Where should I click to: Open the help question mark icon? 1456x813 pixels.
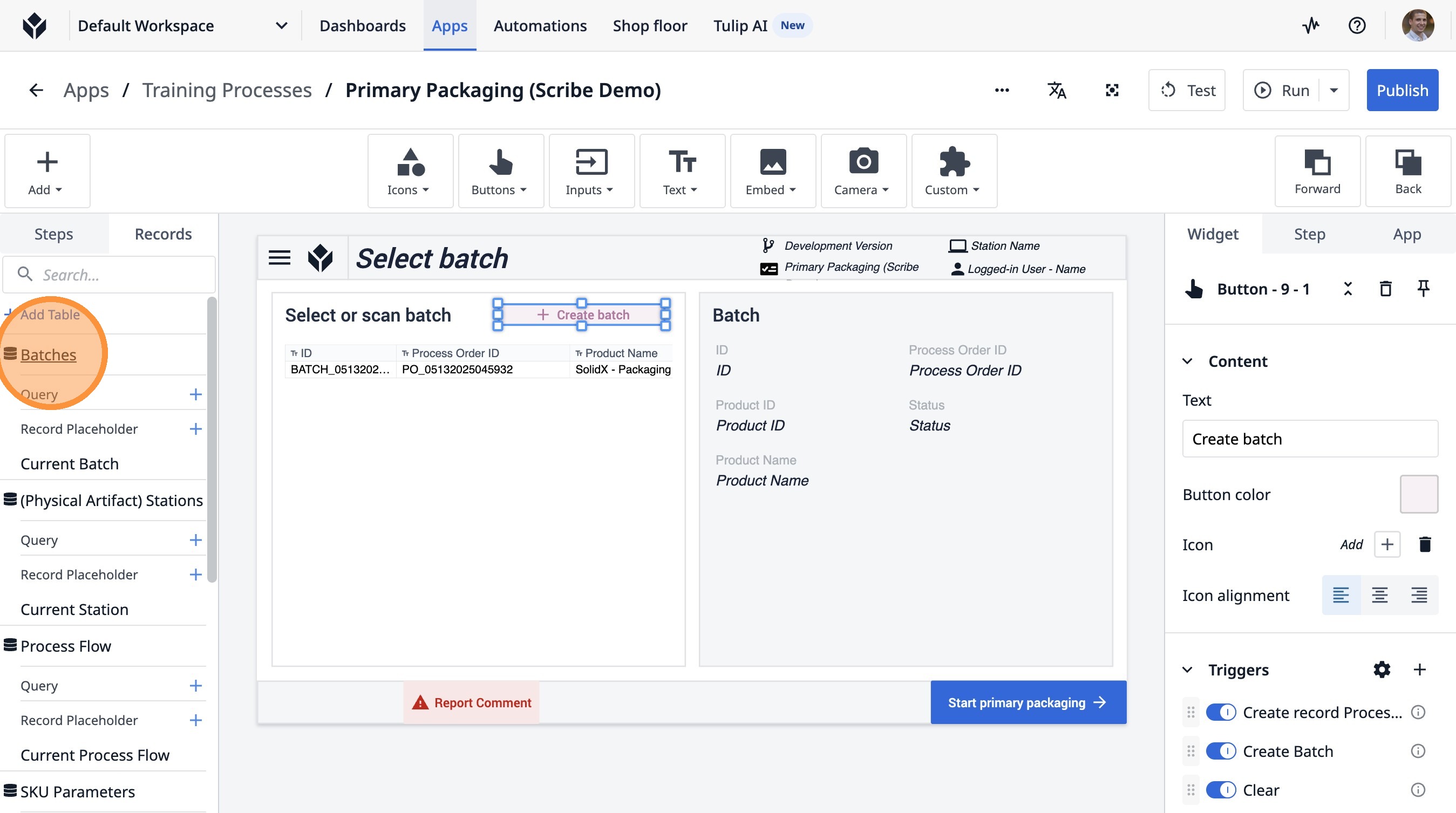click(x=1357, y=25)
